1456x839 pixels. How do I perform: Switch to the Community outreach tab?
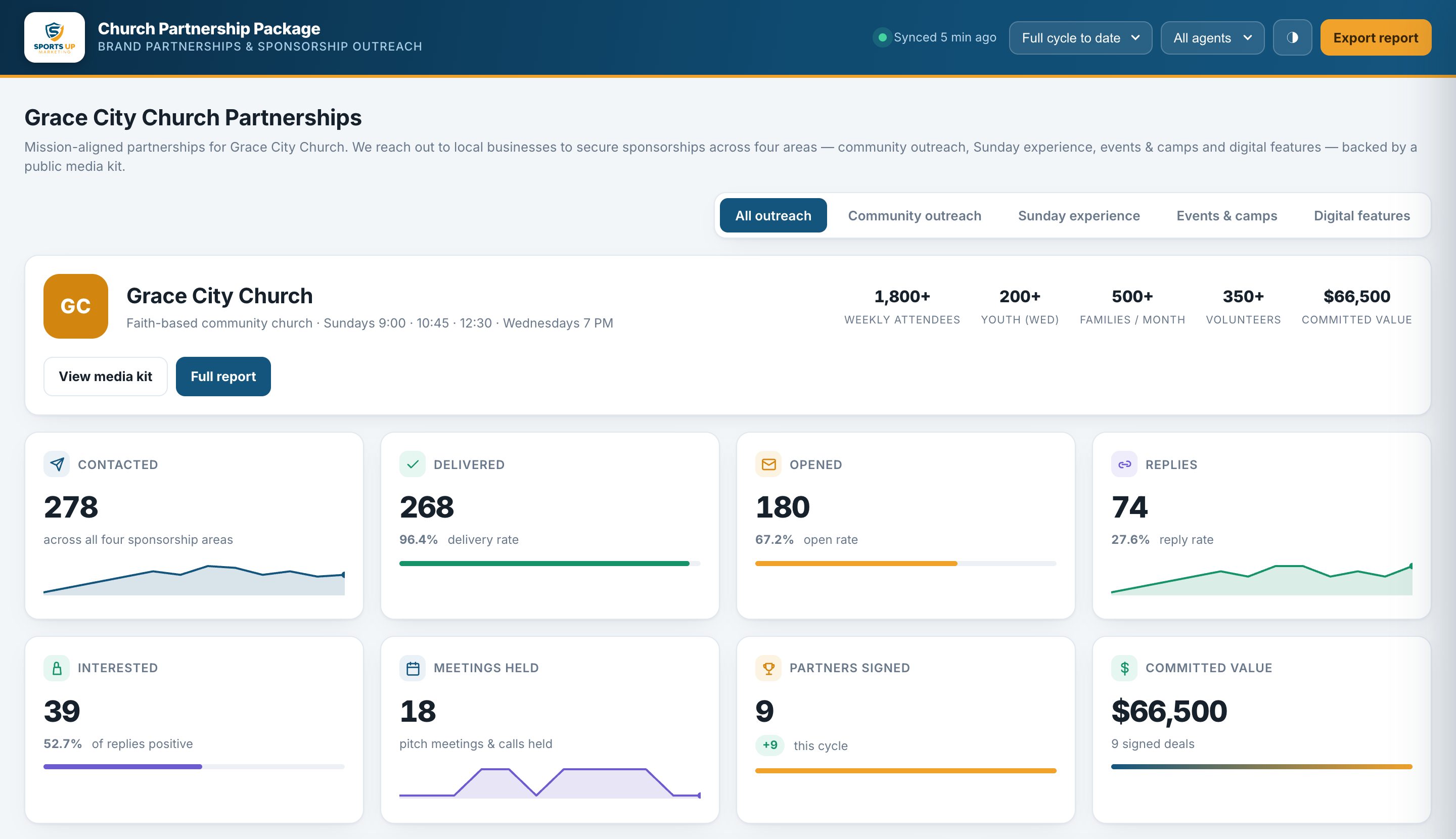click(x=914, y=215)
